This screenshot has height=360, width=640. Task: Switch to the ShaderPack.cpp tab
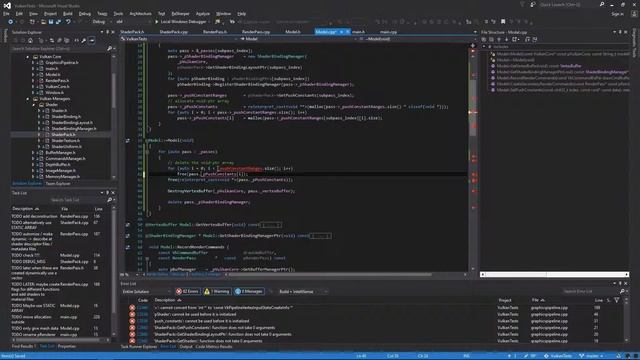coord(173,32)
